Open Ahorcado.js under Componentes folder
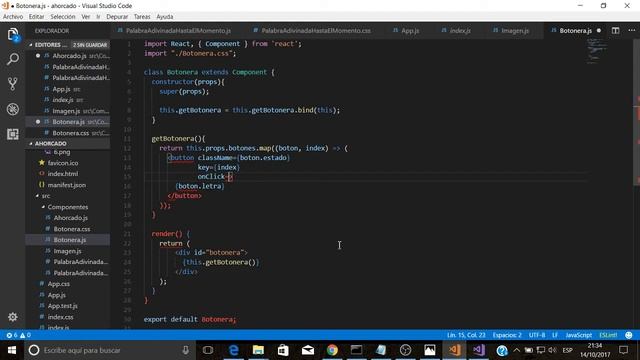 [x=70, y=218]
